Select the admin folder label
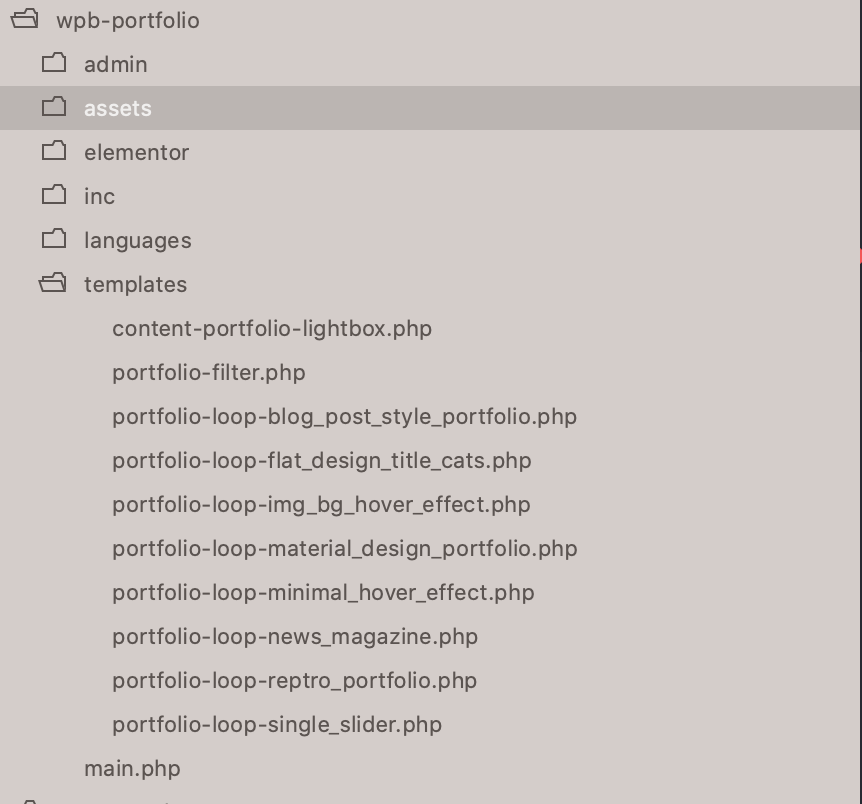Image resolution: width=862 pixels, height=804 pixels. [115, 64]
